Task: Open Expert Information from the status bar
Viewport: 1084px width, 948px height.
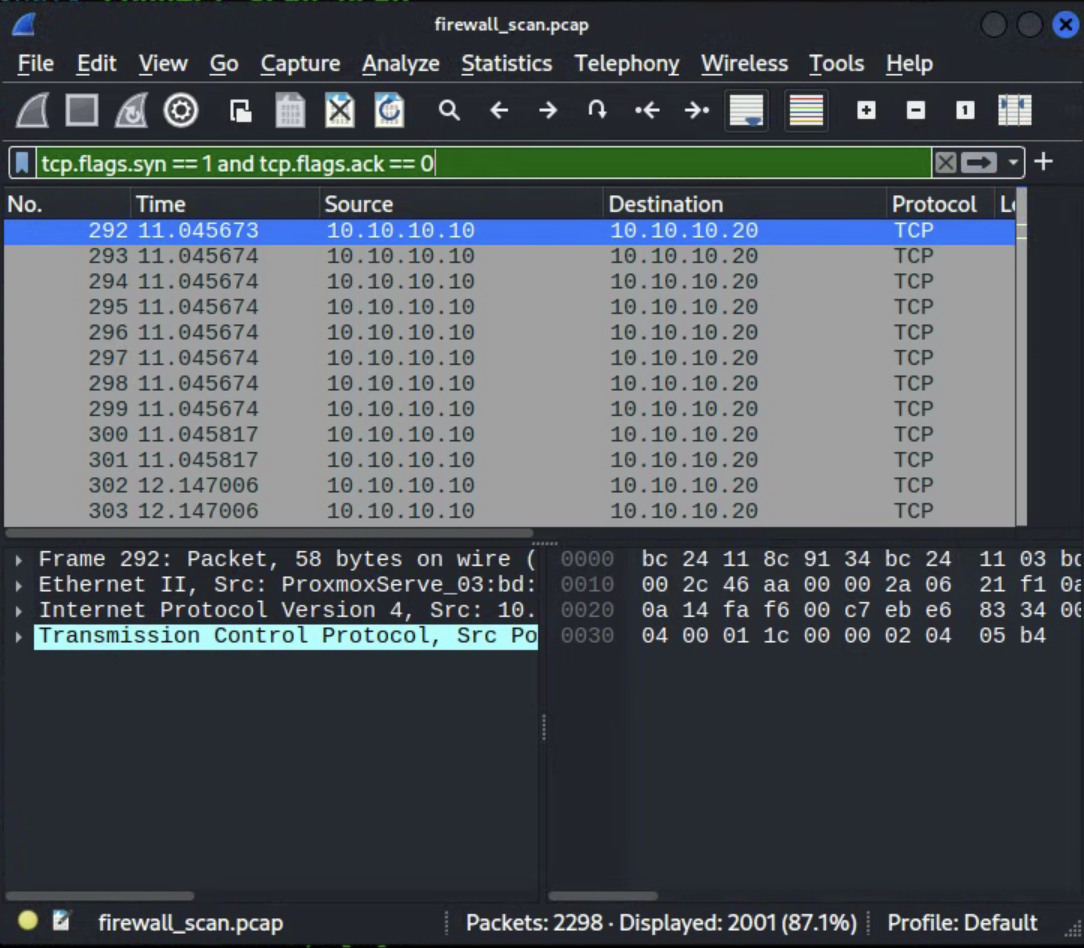Action: [x=28, y=921]
